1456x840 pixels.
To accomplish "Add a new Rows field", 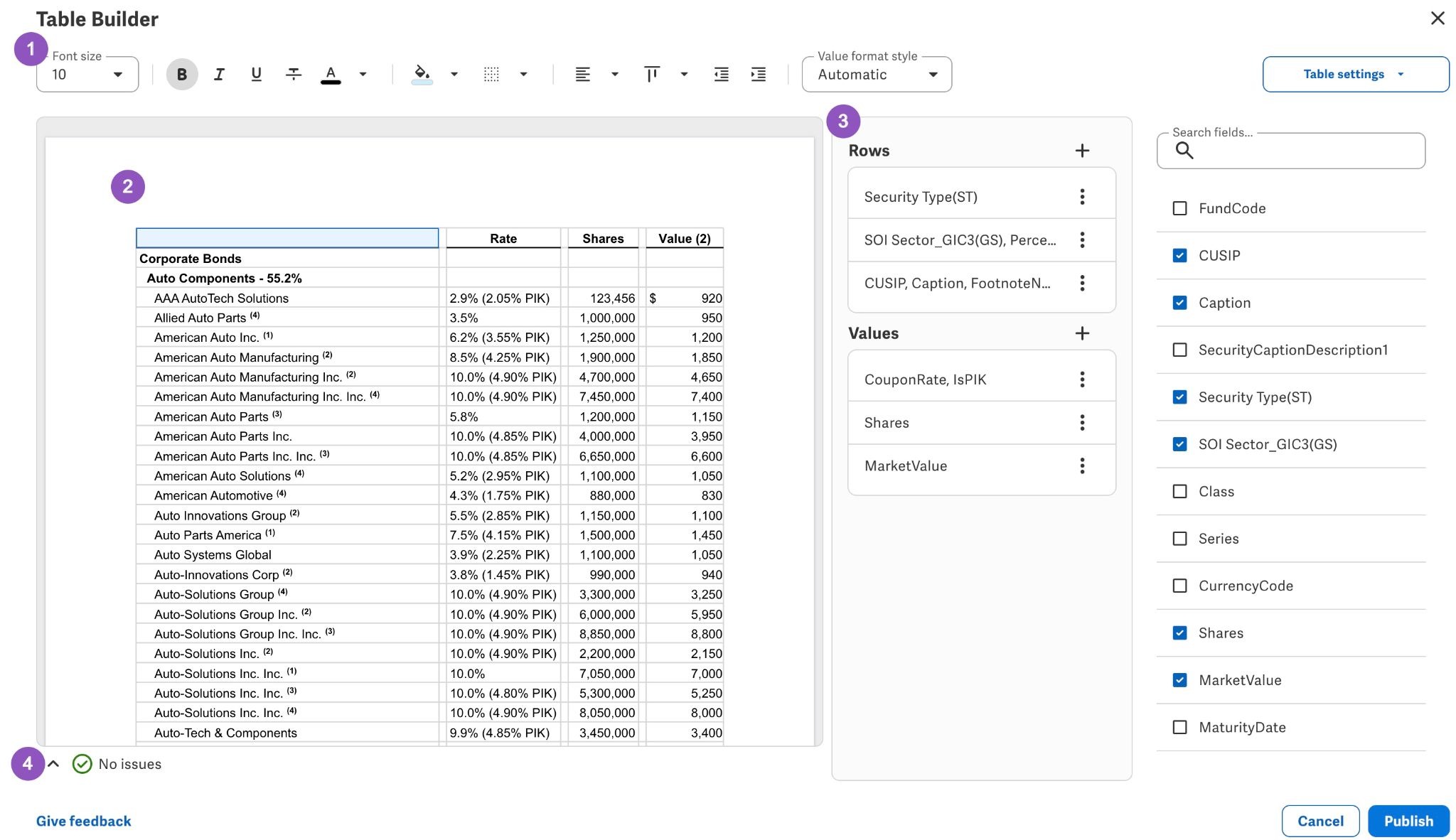I will tap(1082, 151).
